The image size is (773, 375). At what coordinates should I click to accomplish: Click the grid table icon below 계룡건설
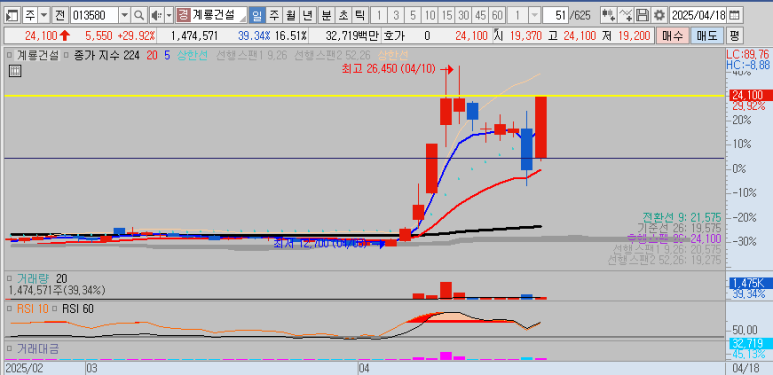click(x=15, y=71)
